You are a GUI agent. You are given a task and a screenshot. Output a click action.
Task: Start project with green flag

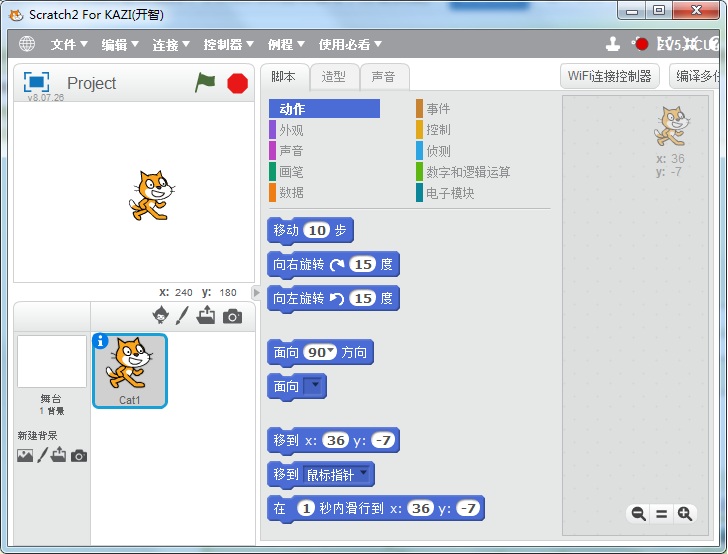205,83
